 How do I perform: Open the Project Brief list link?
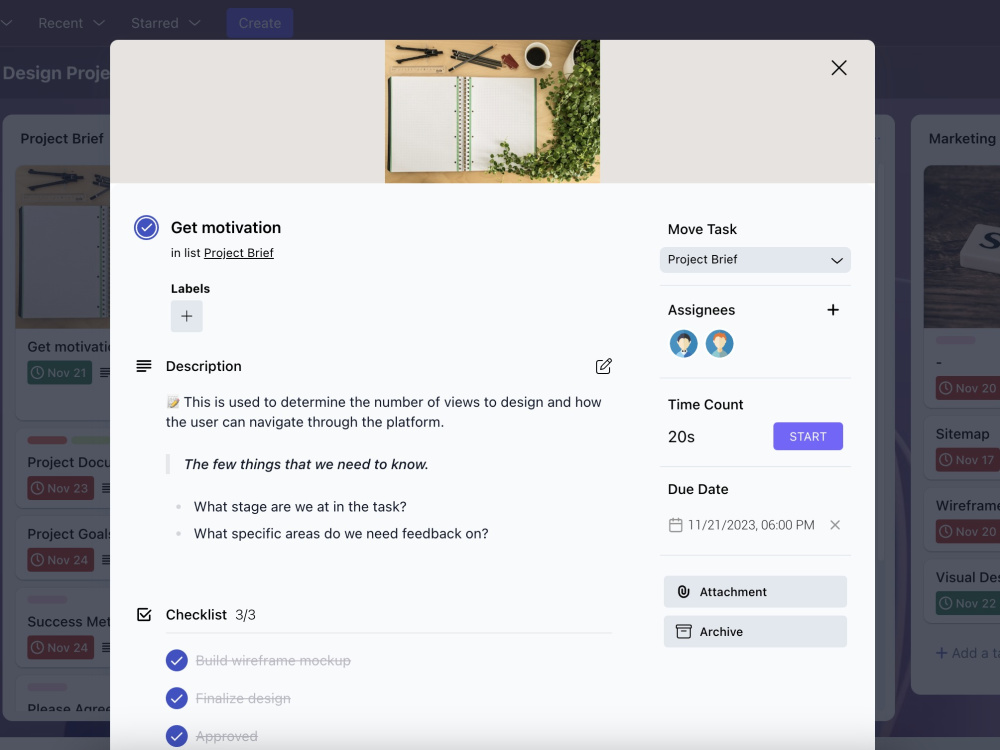(x=238, y=252)
